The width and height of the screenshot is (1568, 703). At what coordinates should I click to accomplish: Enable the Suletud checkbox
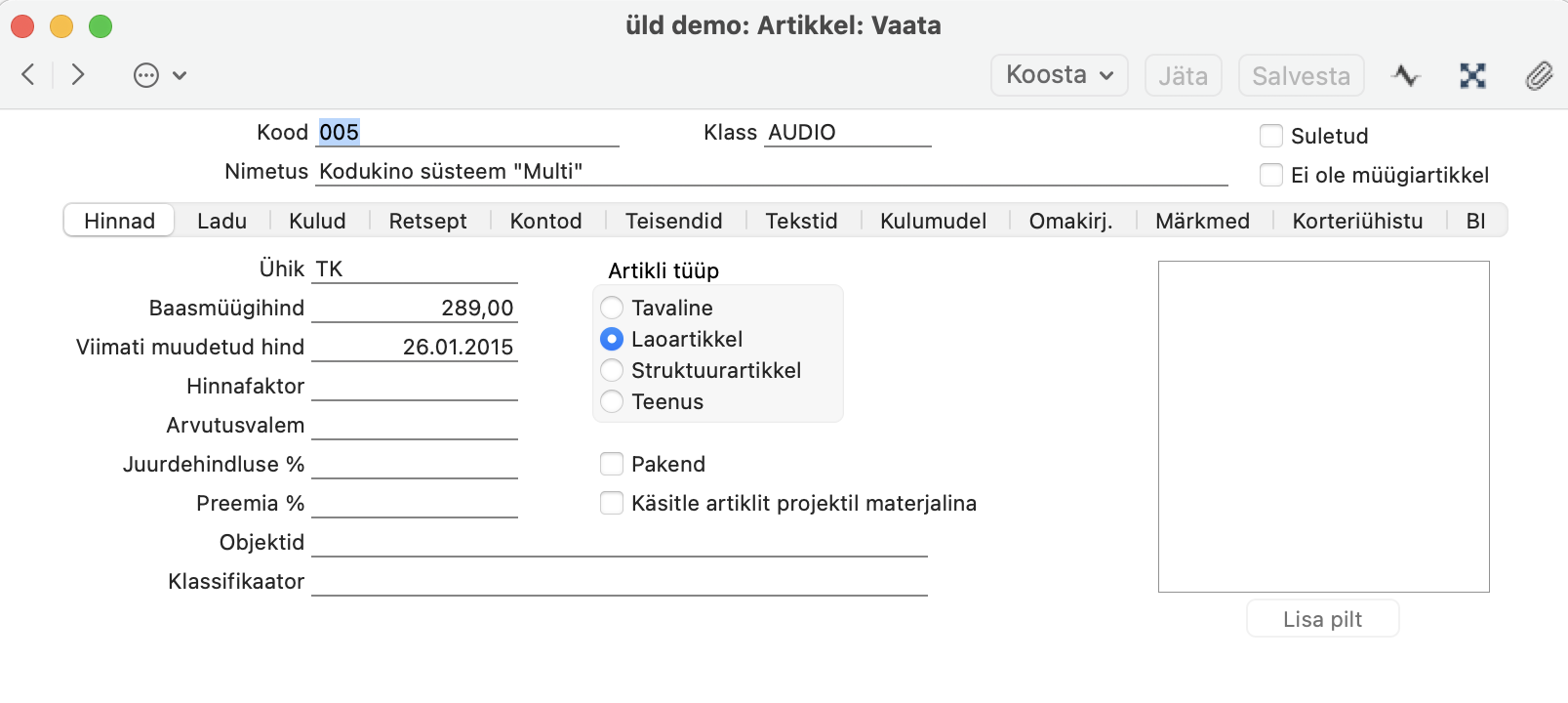point(1271,136)
